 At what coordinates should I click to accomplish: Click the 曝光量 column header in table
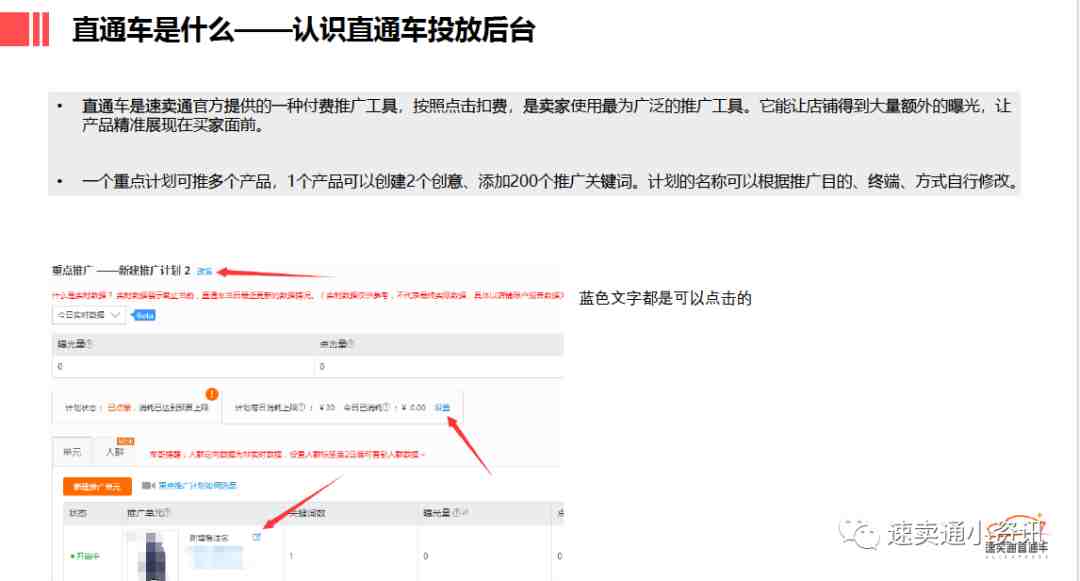tap(436, 514)
